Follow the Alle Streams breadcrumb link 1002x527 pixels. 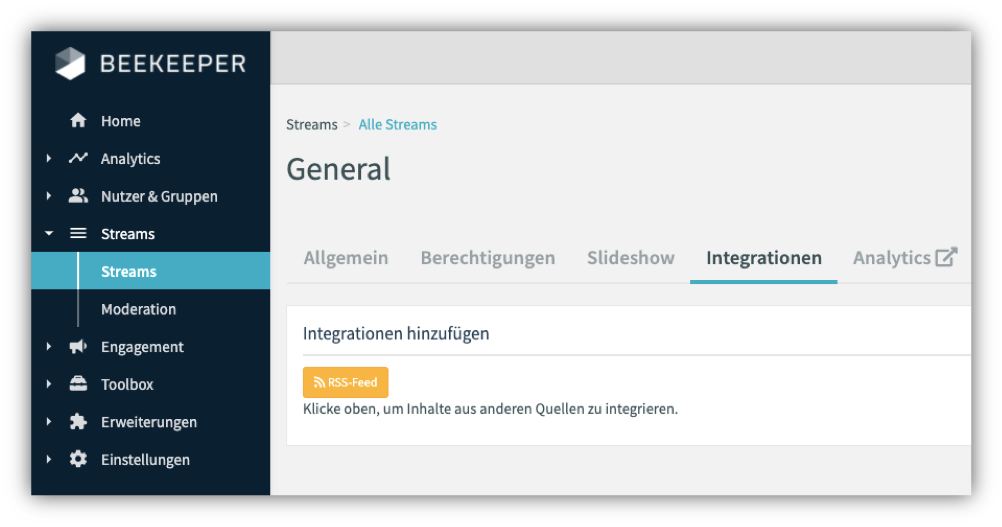click(397, 125)
